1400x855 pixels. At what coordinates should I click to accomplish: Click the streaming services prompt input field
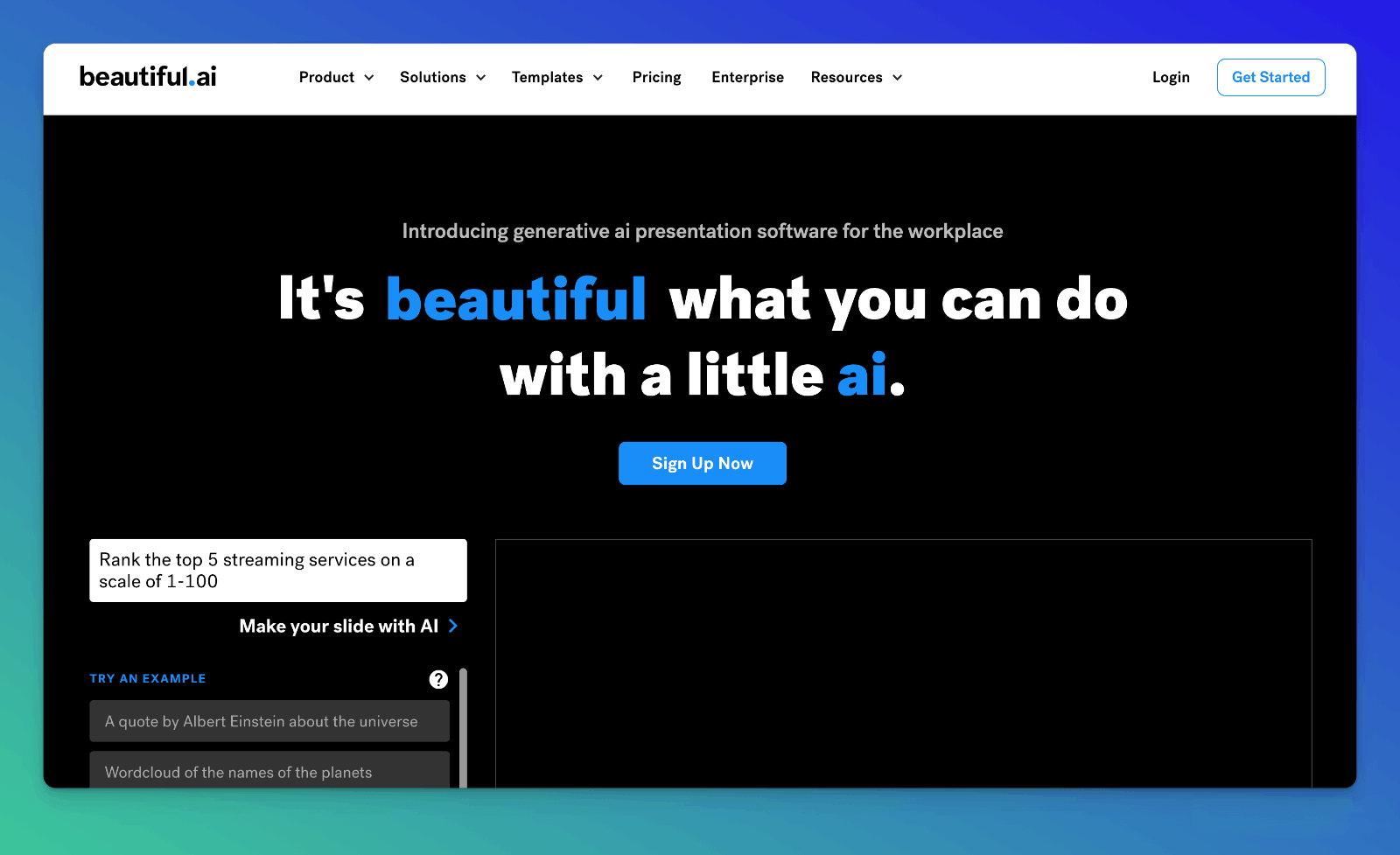pyautogui.click(x=278, y=571)
